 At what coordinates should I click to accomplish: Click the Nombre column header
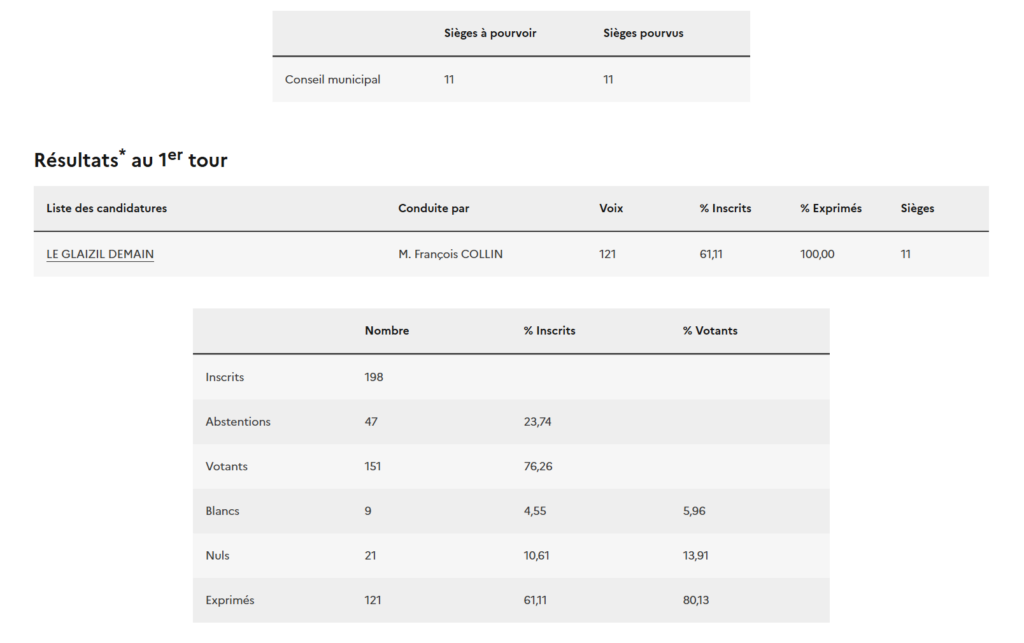tap(386, 331)
